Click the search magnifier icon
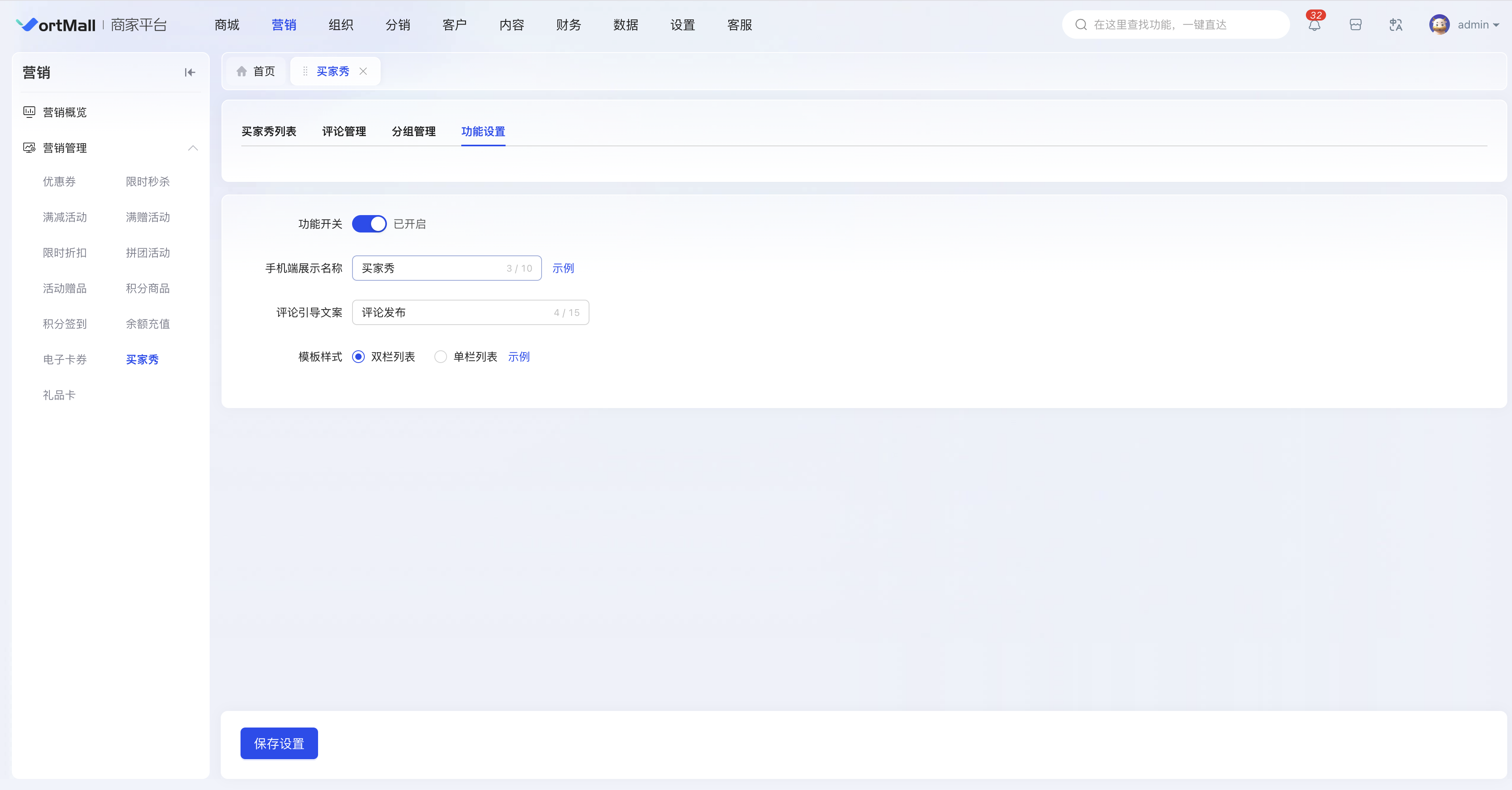 [1080, 25]
